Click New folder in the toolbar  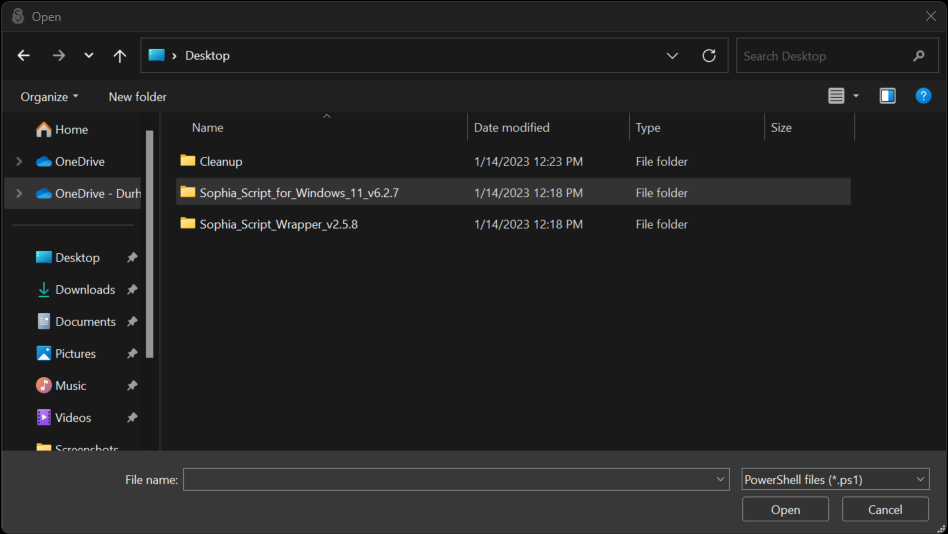137,97
